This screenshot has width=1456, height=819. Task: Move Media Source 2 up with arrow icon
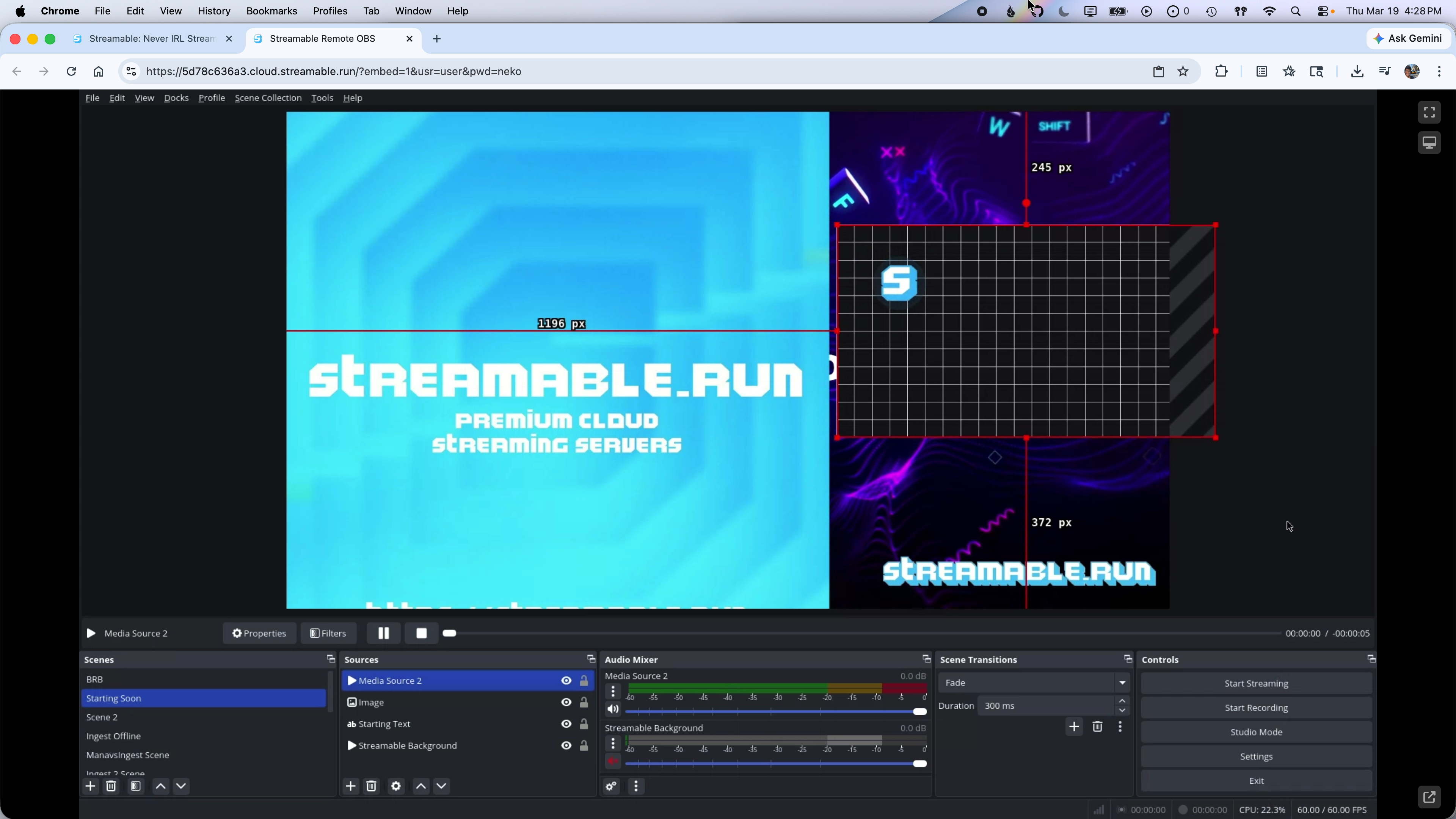click(x=420, y=786)
